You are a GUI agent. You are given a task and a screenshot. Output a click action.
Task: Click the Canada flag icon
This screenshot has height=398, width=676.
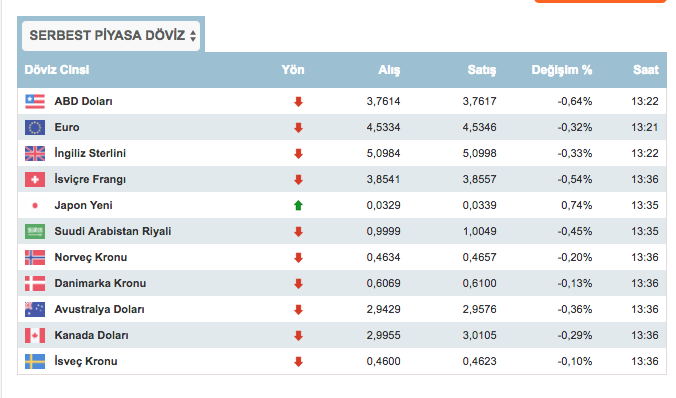tap(35, 335)
